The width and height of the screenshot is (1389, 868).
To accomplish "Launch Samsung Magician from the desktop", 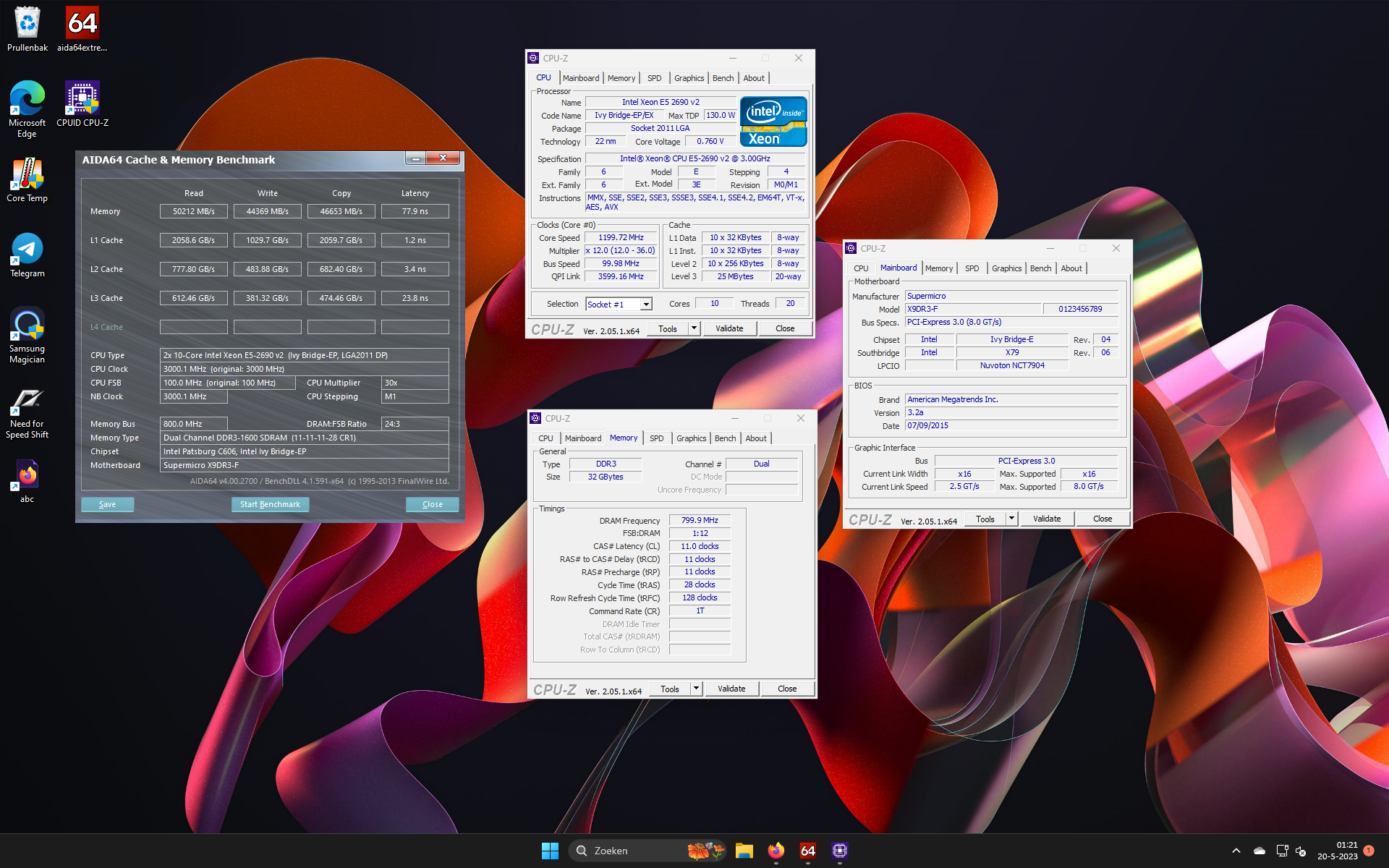I will coord(27,334).
